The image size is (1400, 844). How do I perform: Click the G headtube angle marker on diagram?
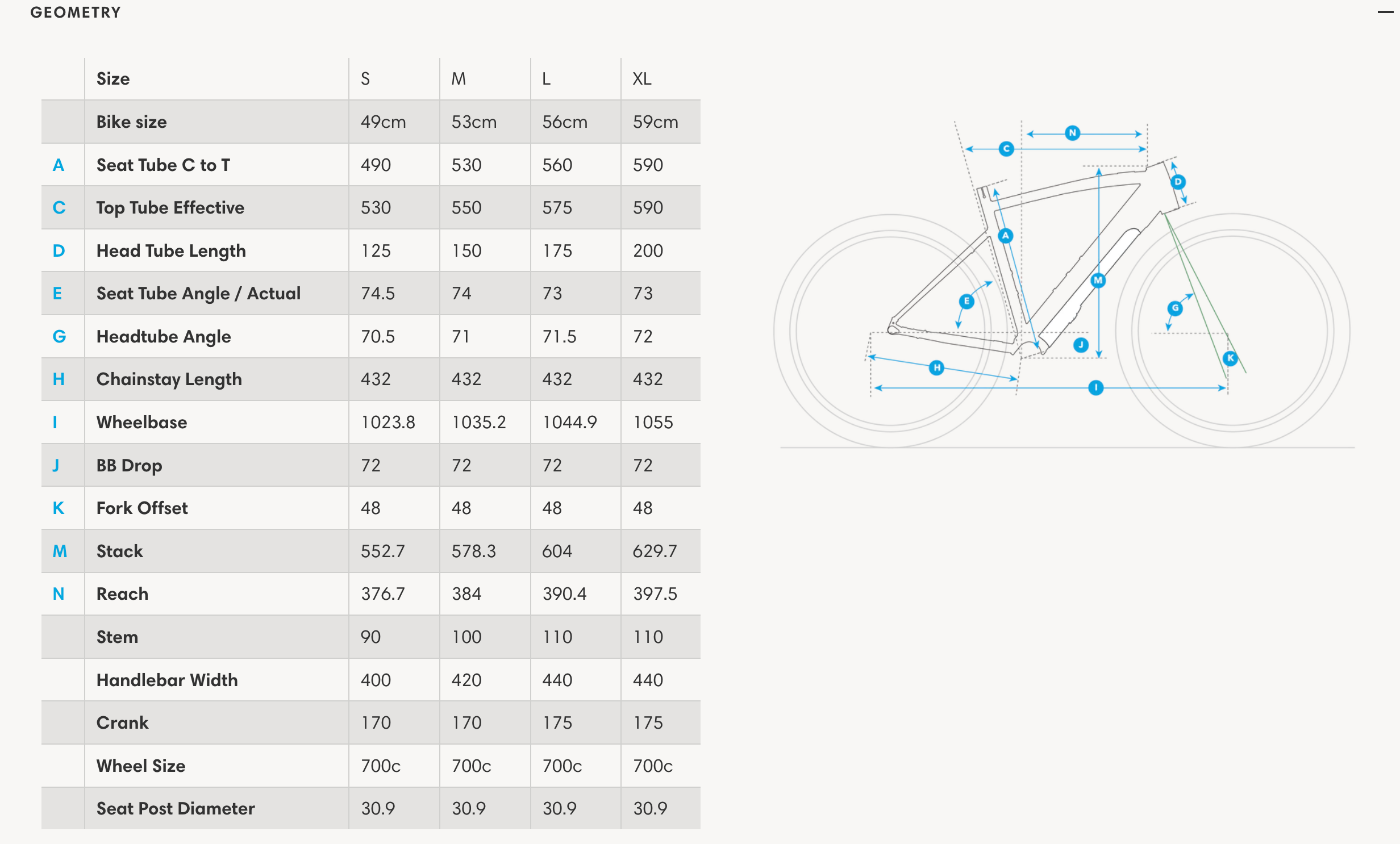click(1175, 308)
